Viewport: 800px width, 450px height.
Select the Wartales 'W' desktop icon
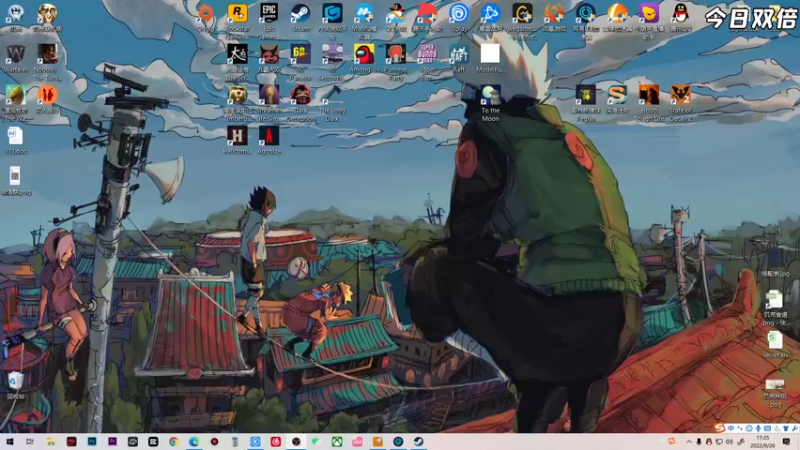pos(15,54)
